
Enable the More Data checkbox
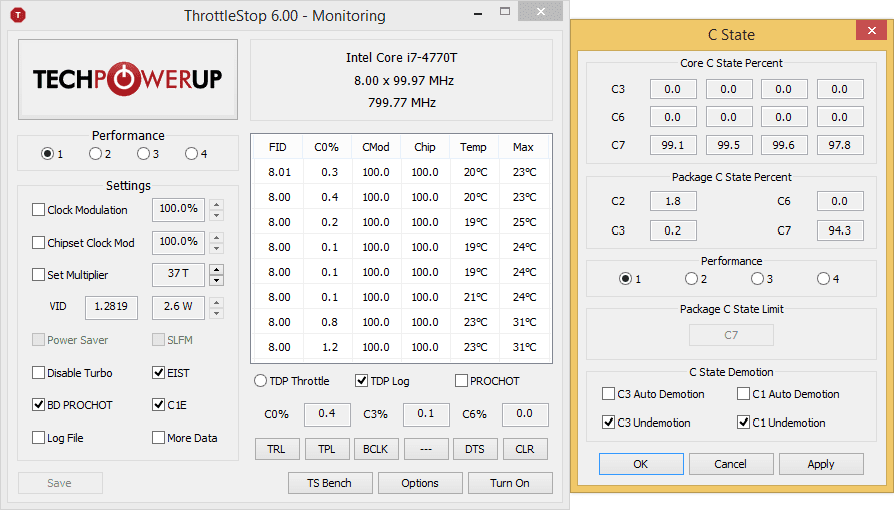point(159,438)
